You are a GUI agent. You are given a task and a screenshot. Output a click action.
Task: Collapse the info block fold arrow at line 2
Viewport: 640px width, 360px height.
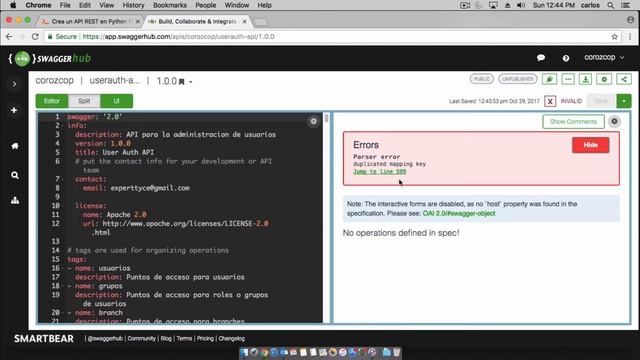pyautogui.click(x=63, y=126)
